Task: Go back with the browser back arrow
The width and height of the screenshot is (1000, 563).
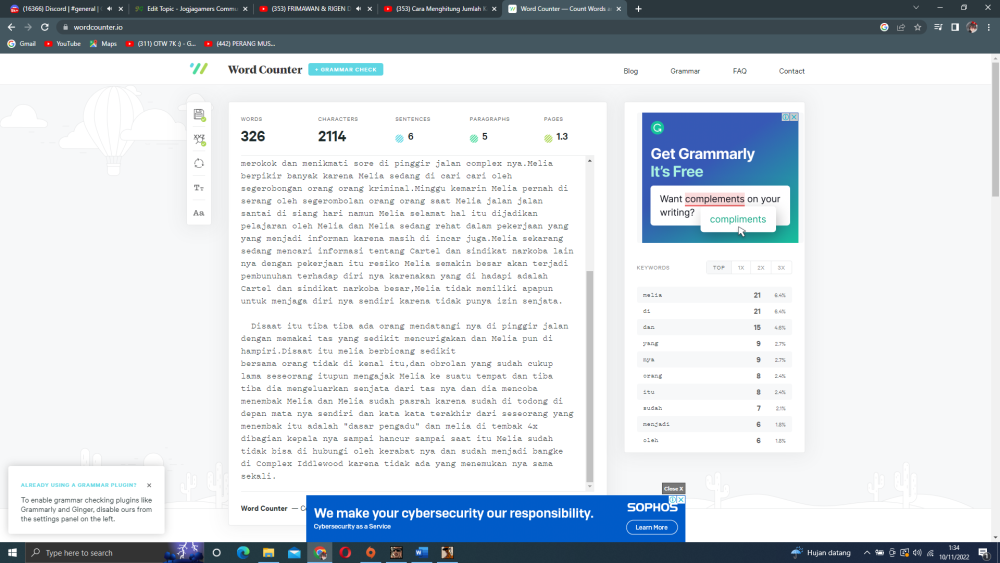Action: (x=11, y=27)
